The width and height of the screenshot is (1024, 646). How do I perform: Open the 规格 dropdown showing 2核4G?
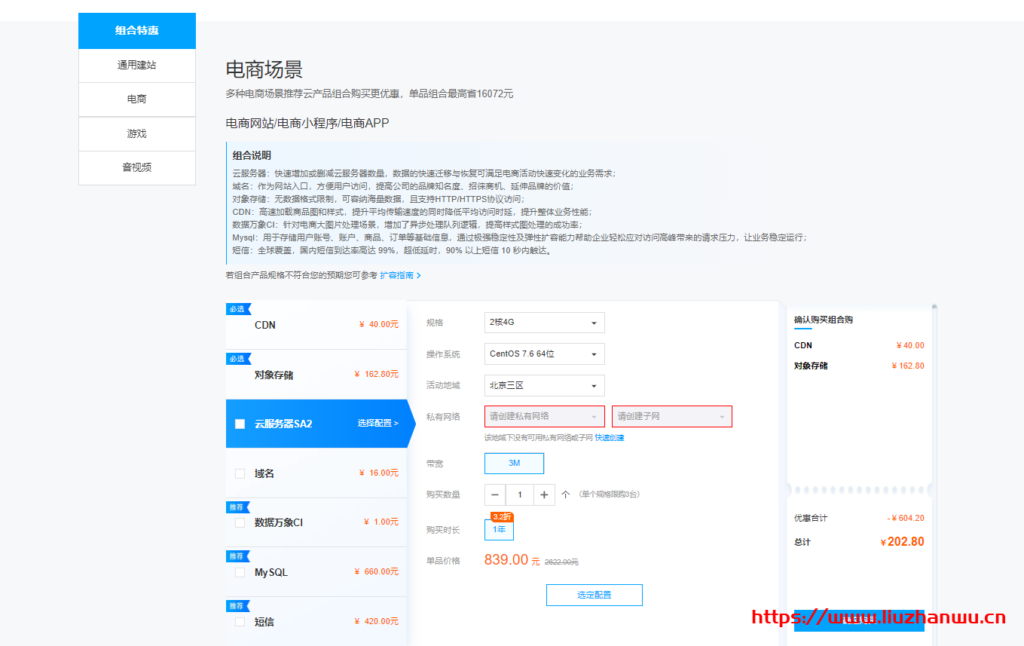(x=544, y=322)
